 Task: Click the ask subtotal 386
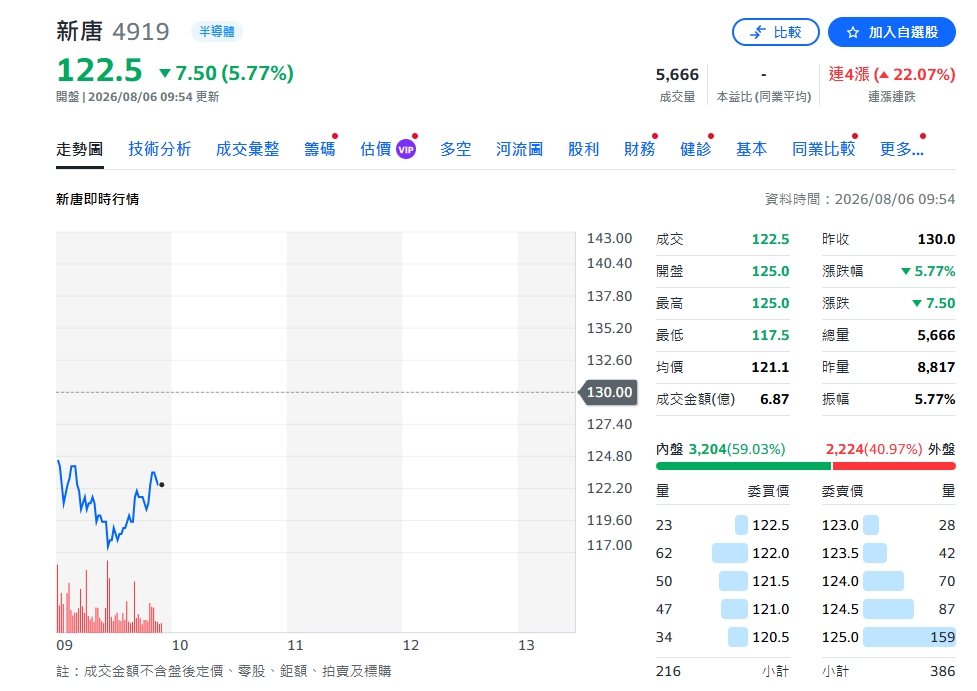943,672
